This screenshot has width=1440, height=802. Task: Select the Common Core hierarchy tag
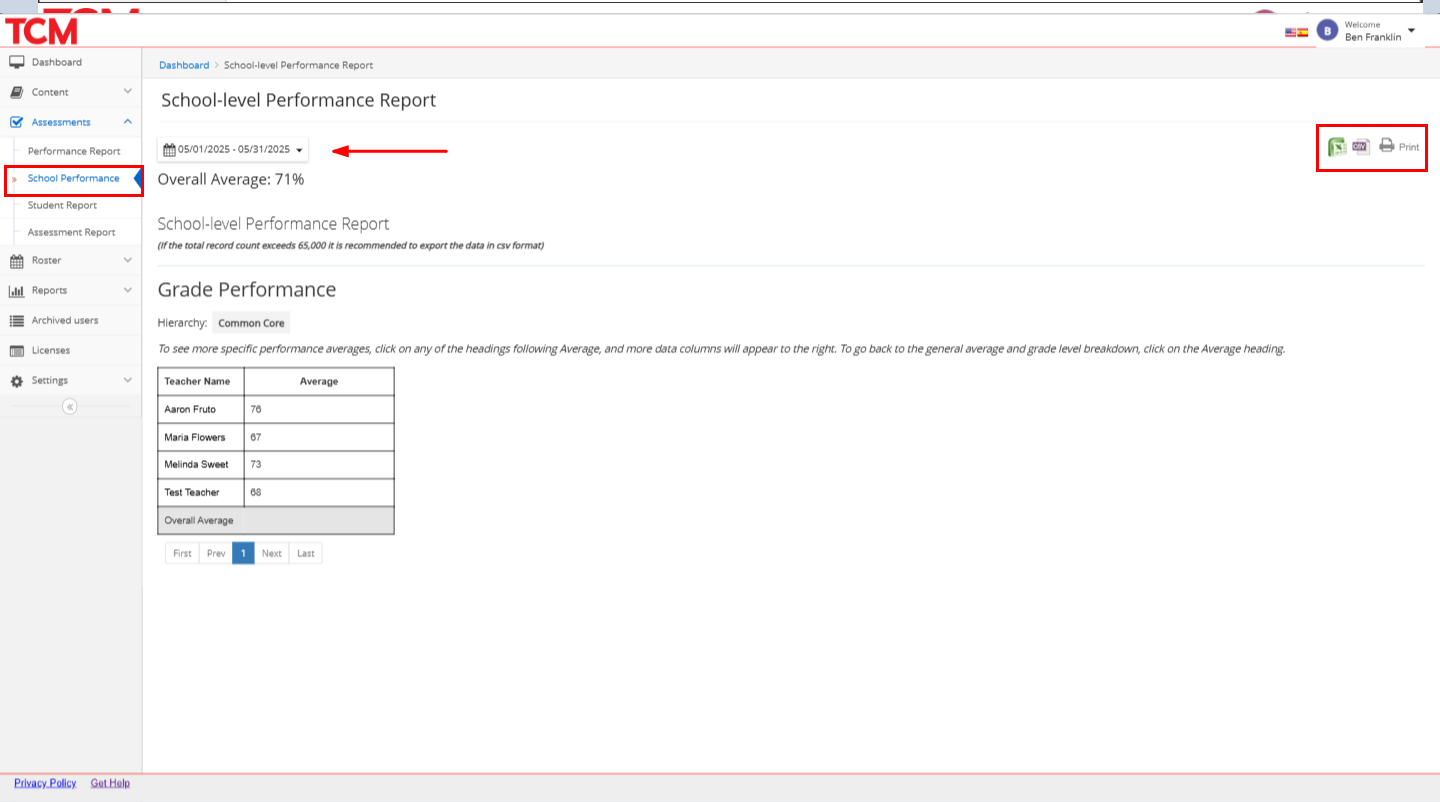tap(251, 323)
